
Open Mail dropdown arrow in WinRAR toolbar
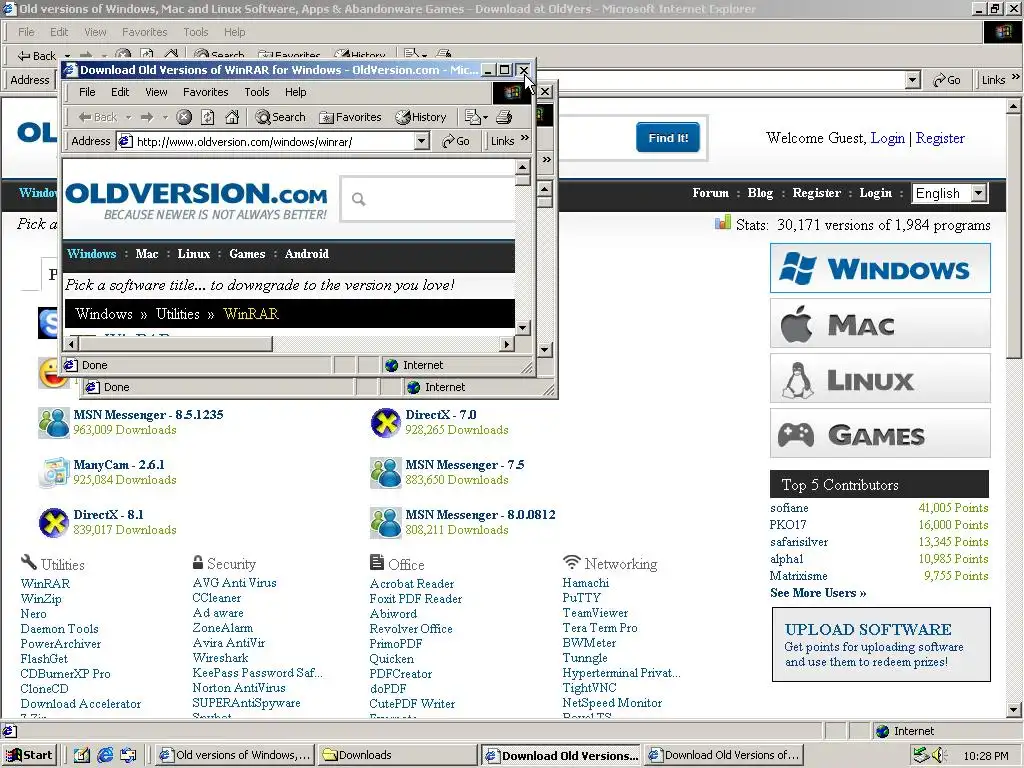click(x=485, y=118)
